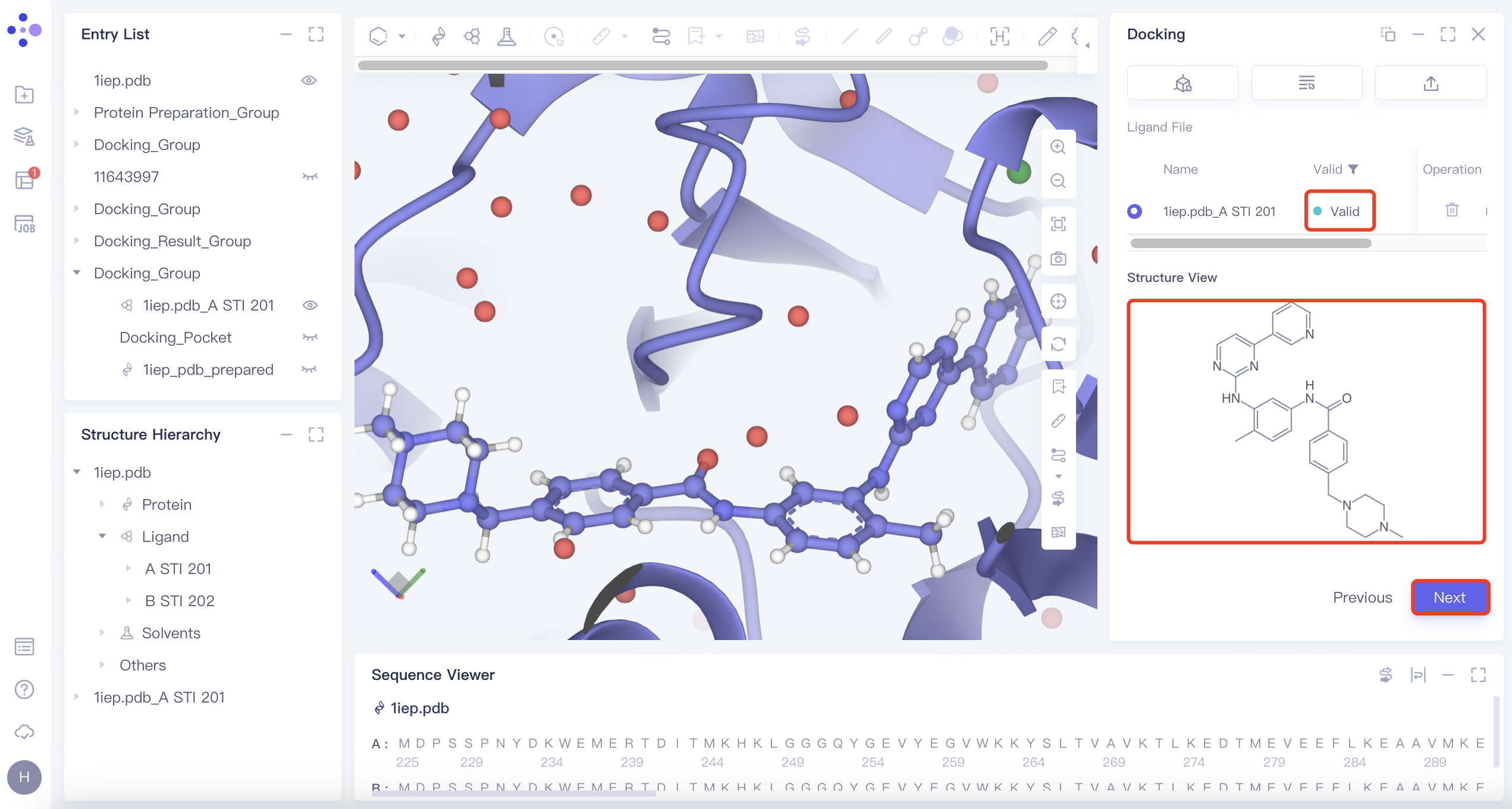
Task: Click Previous in the Docking panel
Action: point(1362,597)
